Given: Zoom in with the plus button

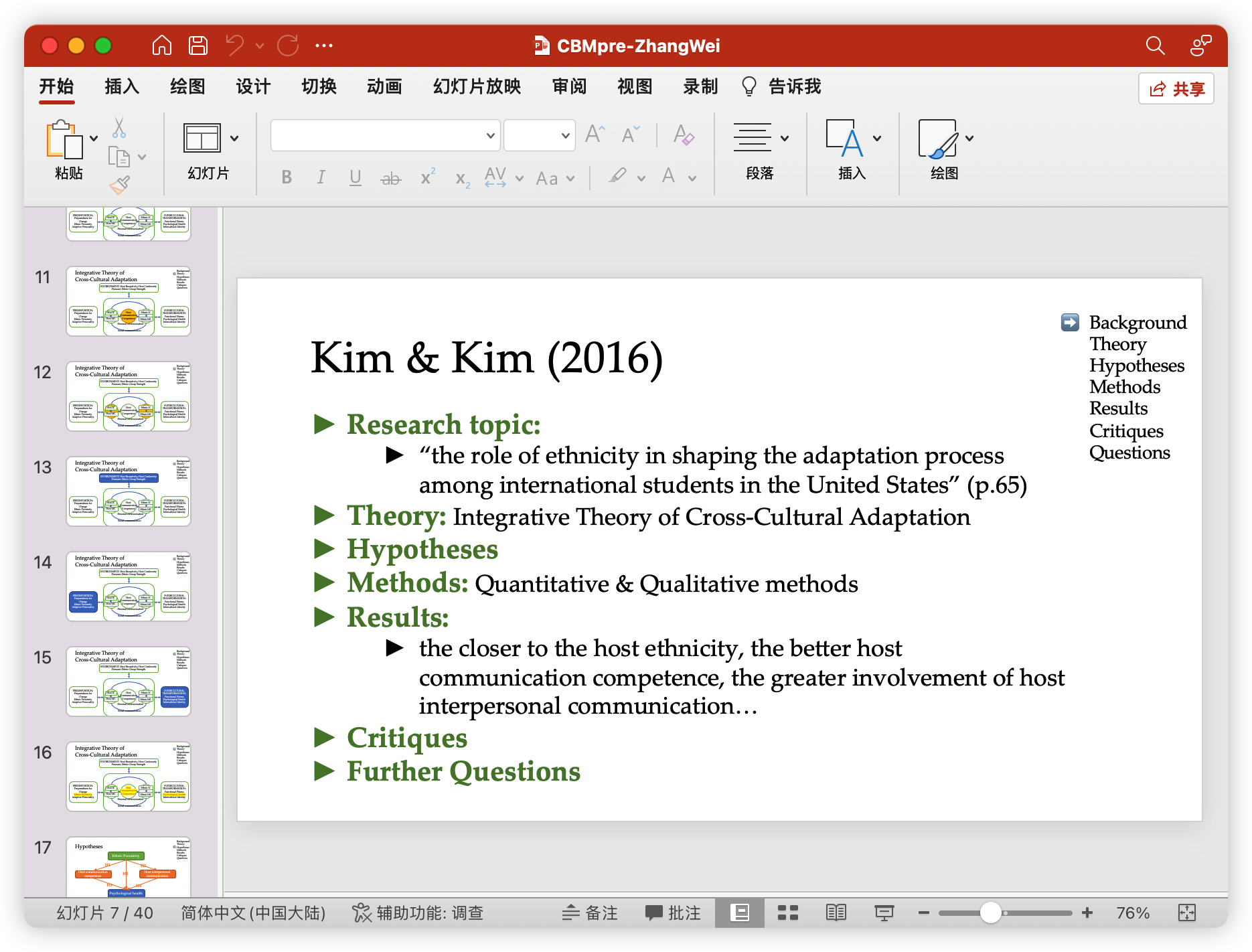Looking at the screenshot, I should tap(1087, 913).
